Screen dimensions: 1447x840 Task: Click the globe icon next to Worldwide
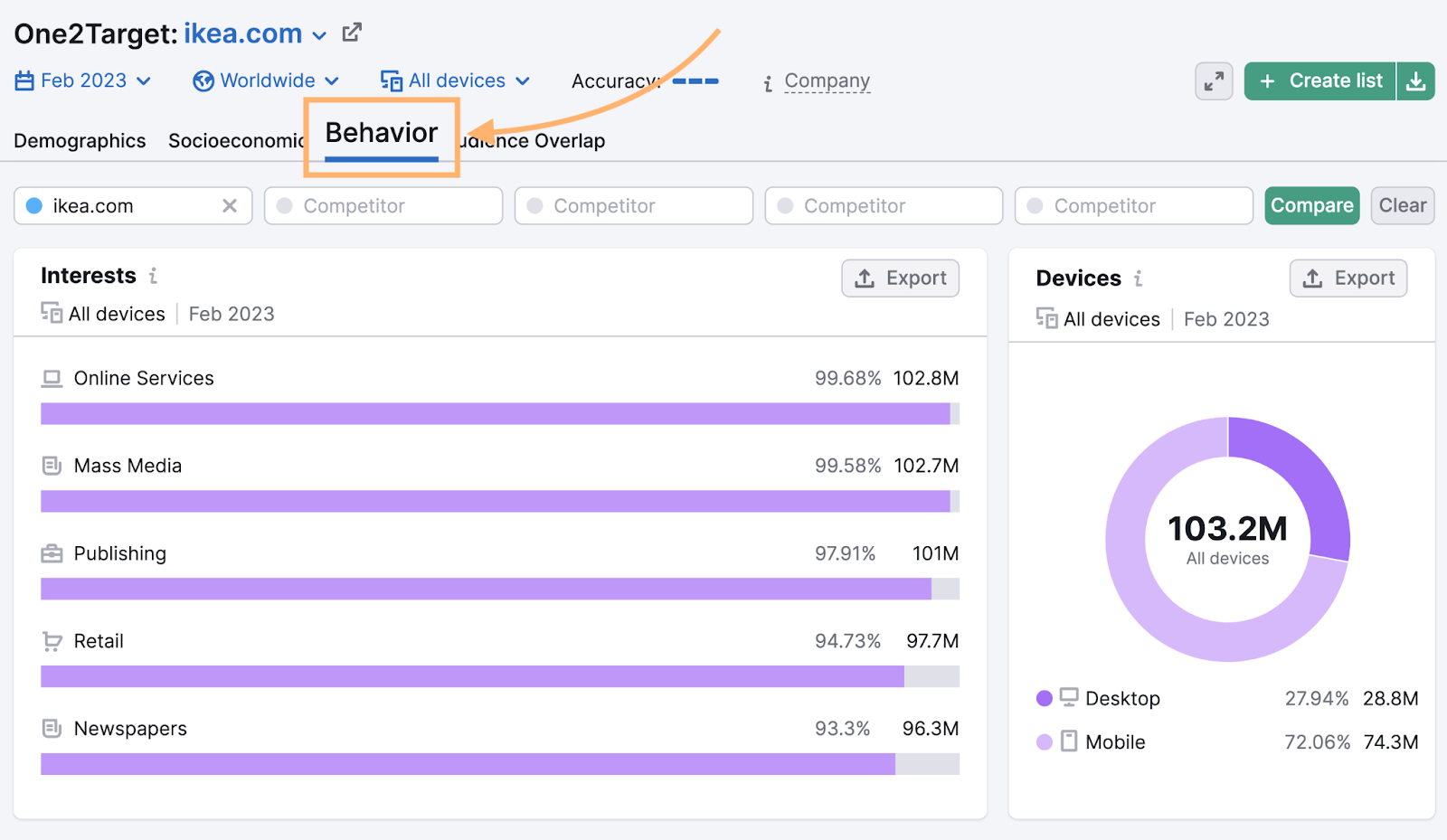click(x=203, y=81)
